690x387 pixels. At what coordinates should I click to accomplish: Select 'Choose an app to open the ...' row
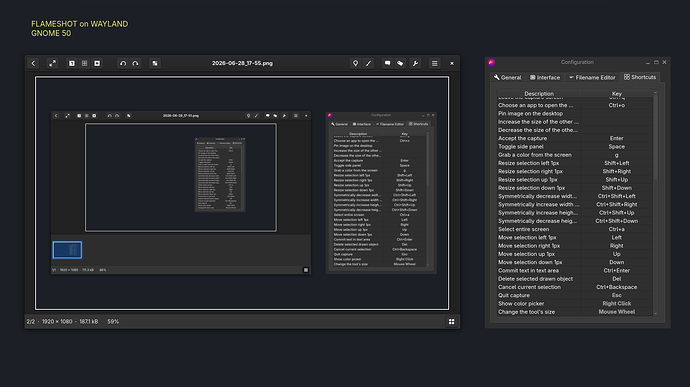pos(575,105)
